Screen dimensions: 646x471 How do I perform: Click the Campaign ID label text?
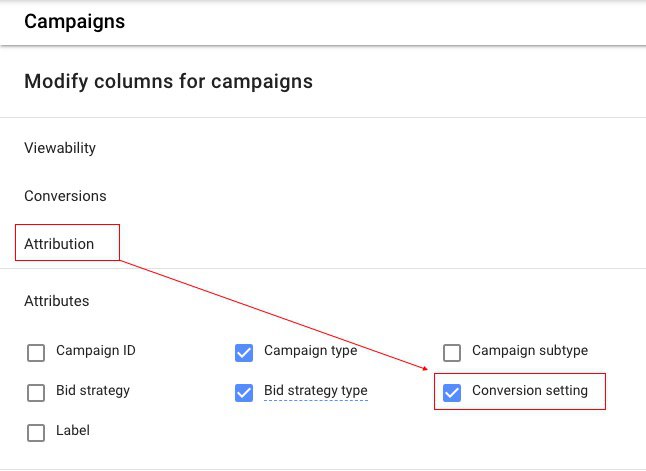pyautogui.click(x=96, y=351)
